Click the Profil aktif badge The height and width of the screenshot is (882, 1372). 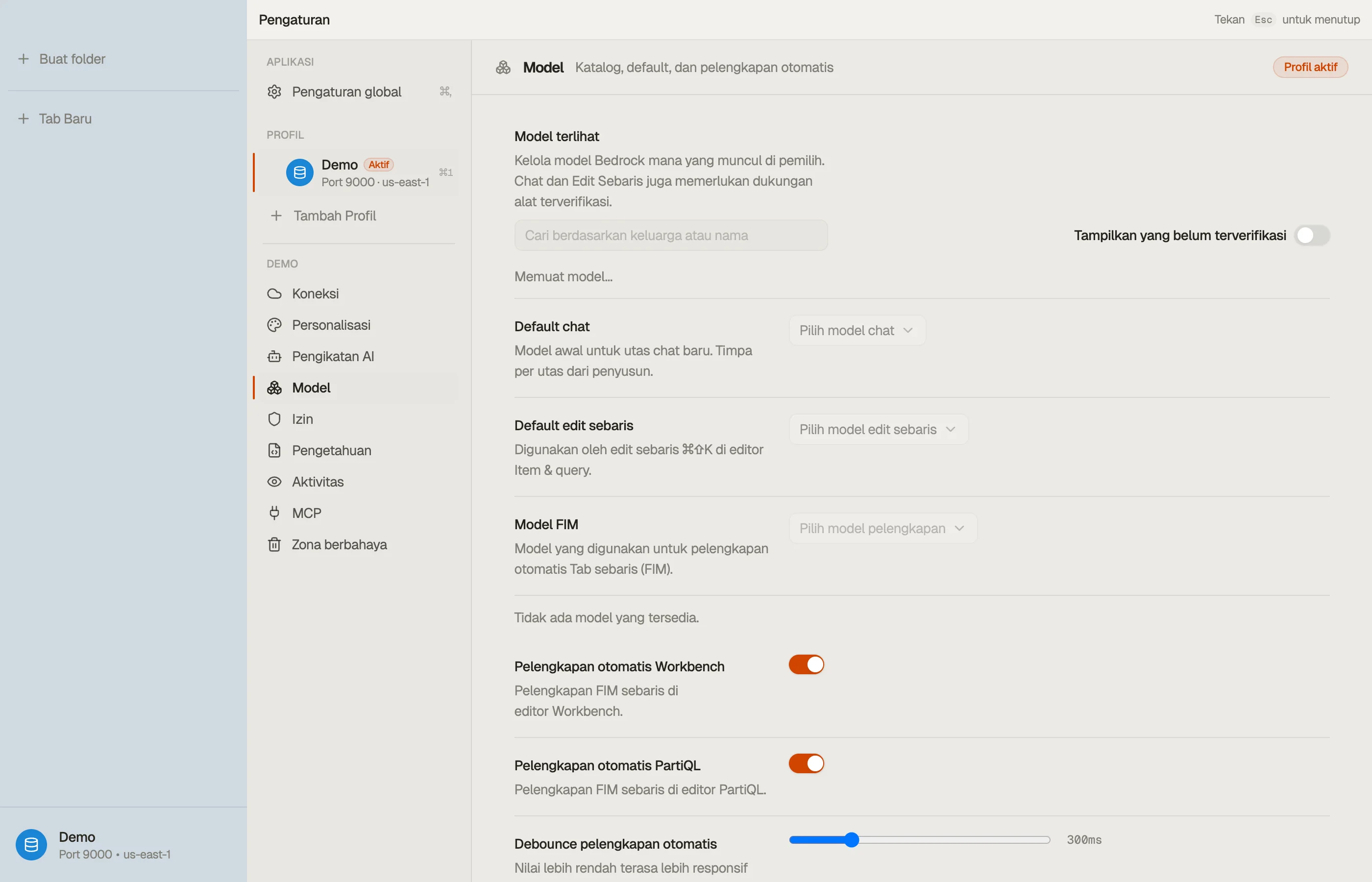[x=1310, y=68]
